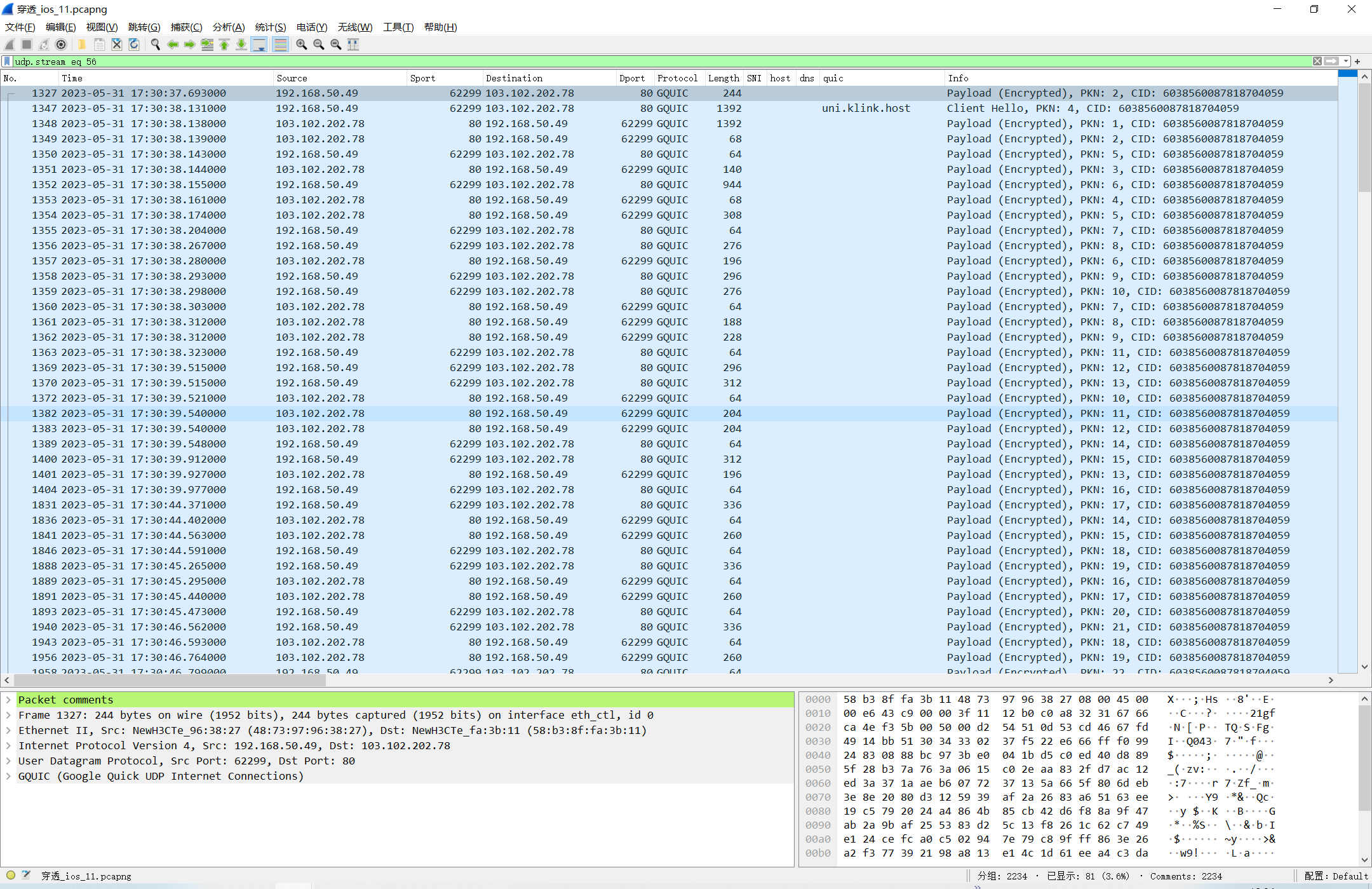Toggle packet list colorization button
1372x889 pixels.
tap(280, 44)
